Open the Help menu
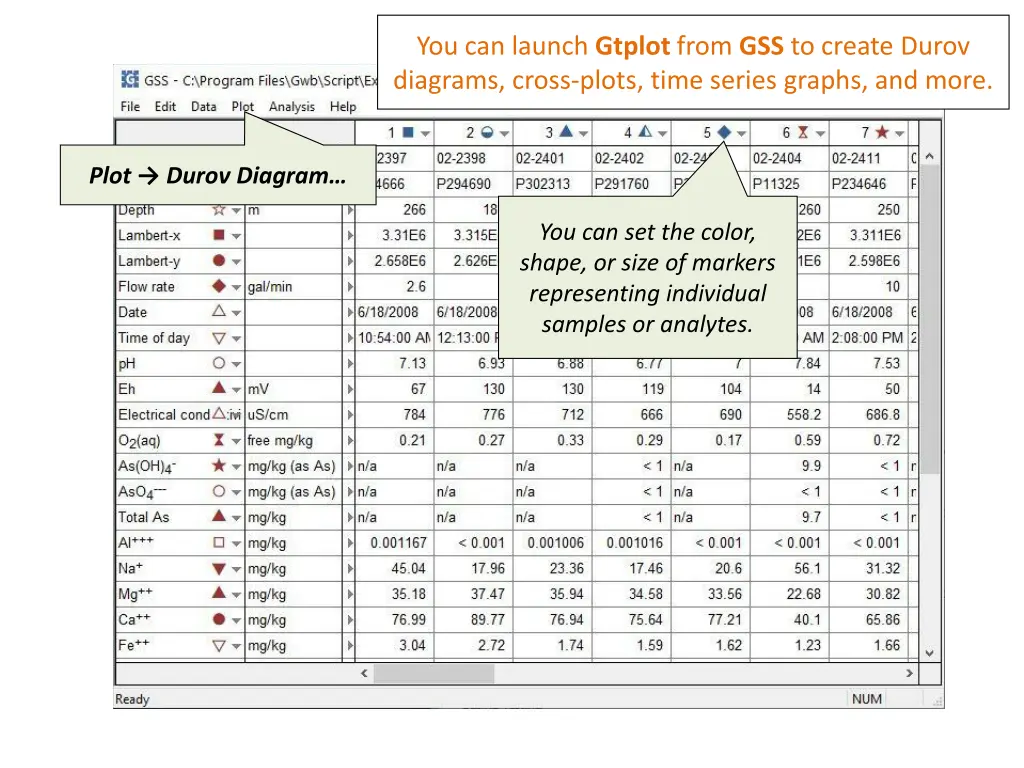 pos(343,106)
